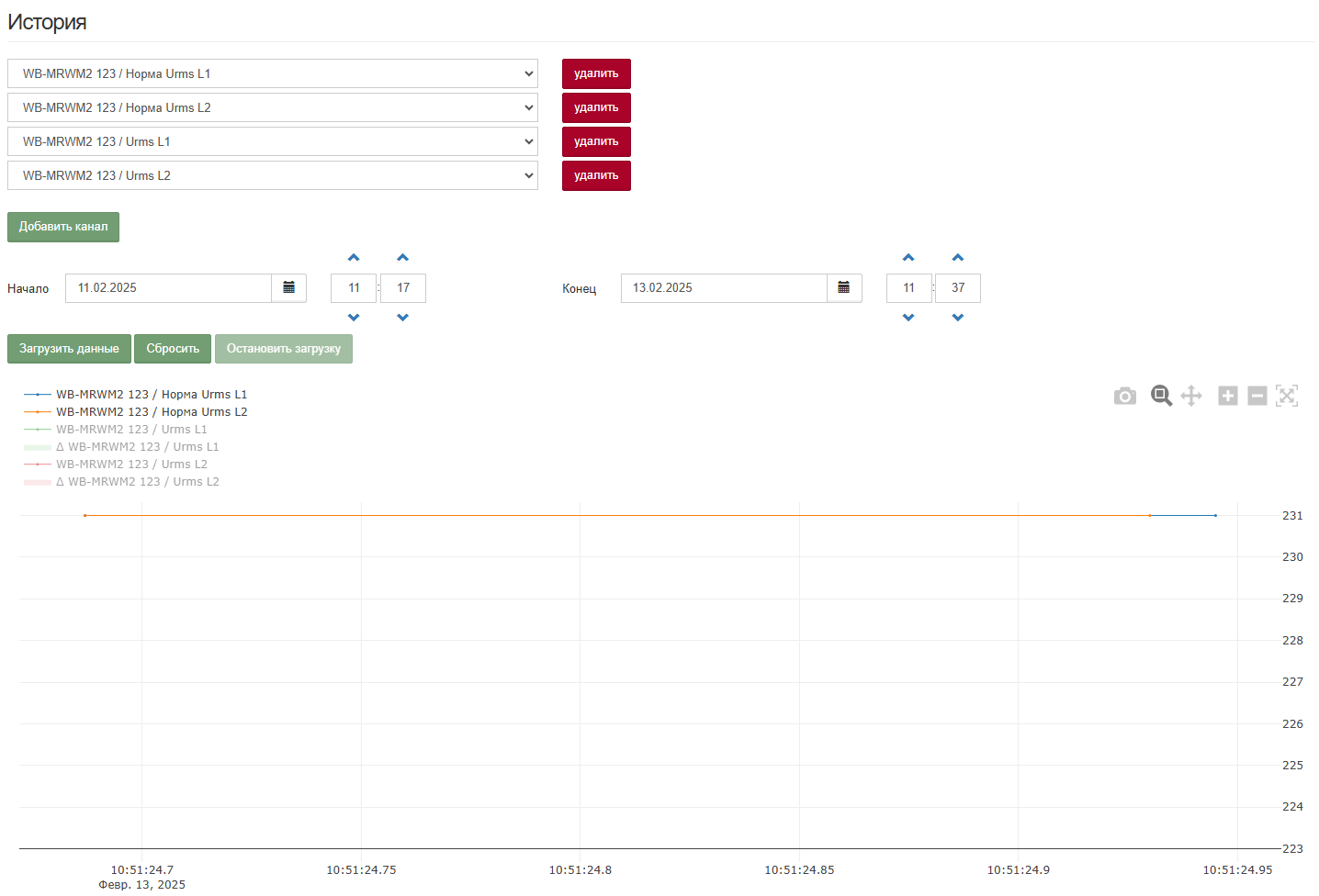Select the chart Zoom magnifier tool
1319x896 pixels.
(x=1161, y=396)
